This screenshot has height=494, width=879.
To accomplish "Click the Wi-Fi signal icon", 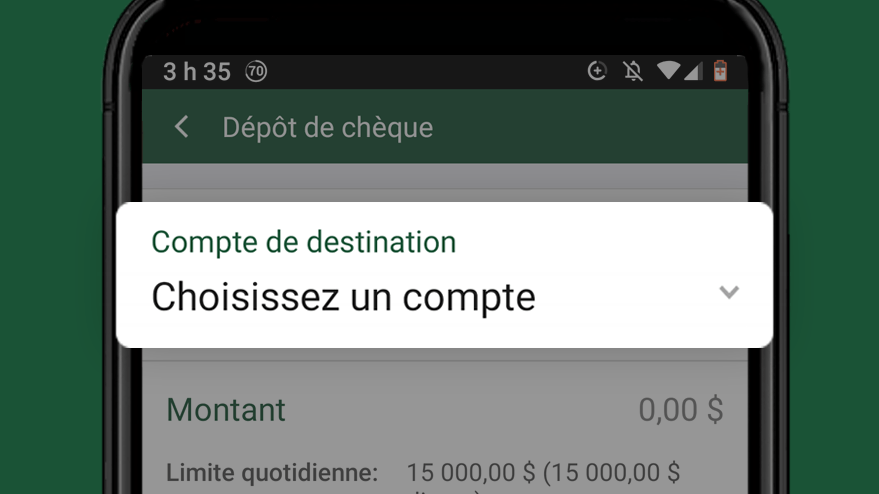I will (x=668, y=71).
